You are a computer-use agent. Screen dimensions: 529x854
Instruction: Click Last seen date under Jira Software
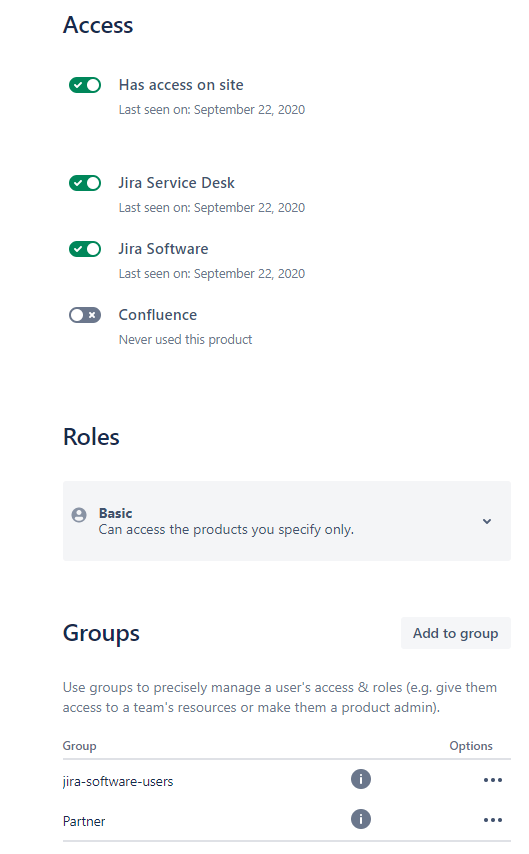[x=212, y=273]
